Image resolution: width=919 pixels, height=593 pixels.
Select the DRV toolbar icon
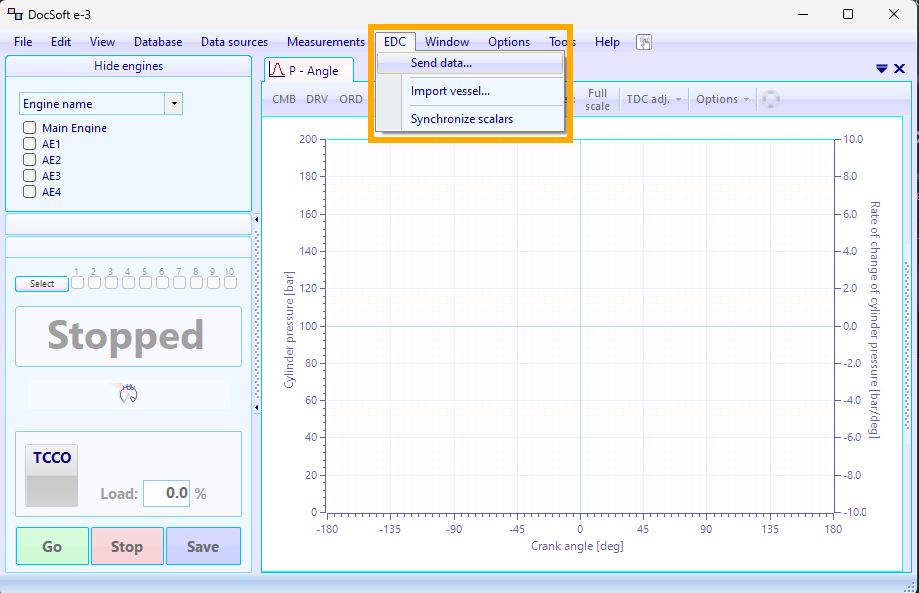[x=317, y=99]
